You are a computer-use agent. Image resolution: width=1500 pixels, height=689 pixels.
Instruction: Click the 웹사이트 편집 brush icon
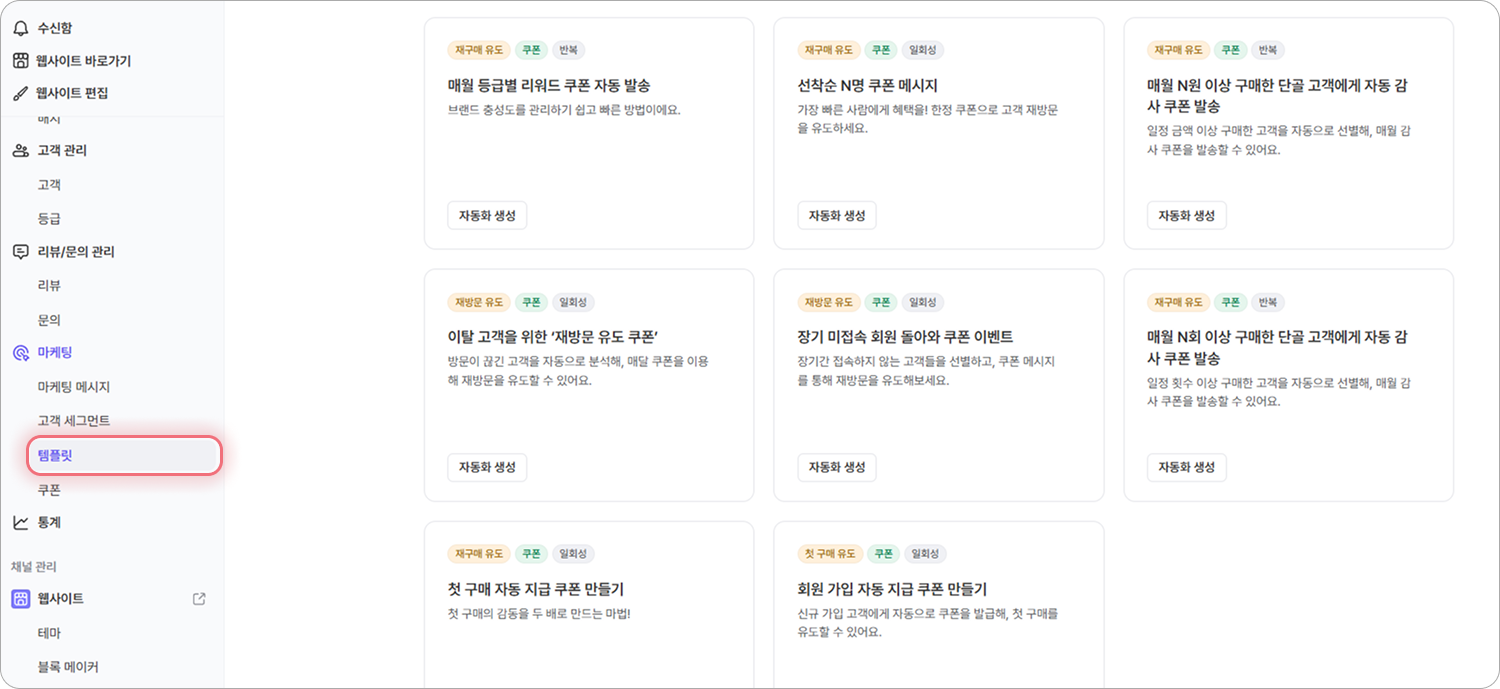(20, 93)
